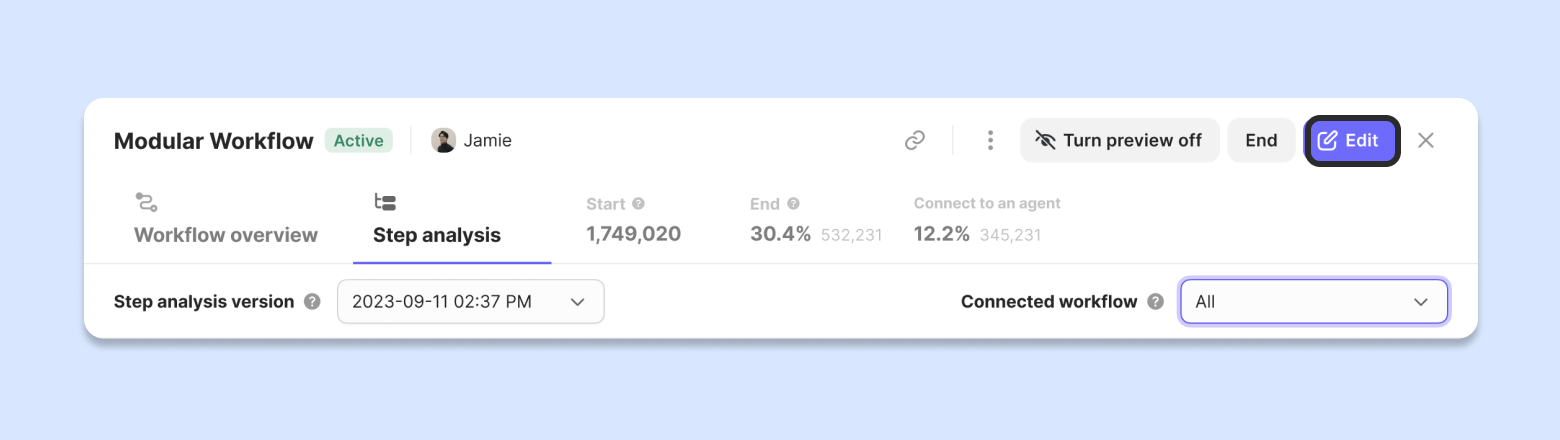The image size is (1560, 440).
Task: Click the Step analysis tab icon
Action: point(385,203)
